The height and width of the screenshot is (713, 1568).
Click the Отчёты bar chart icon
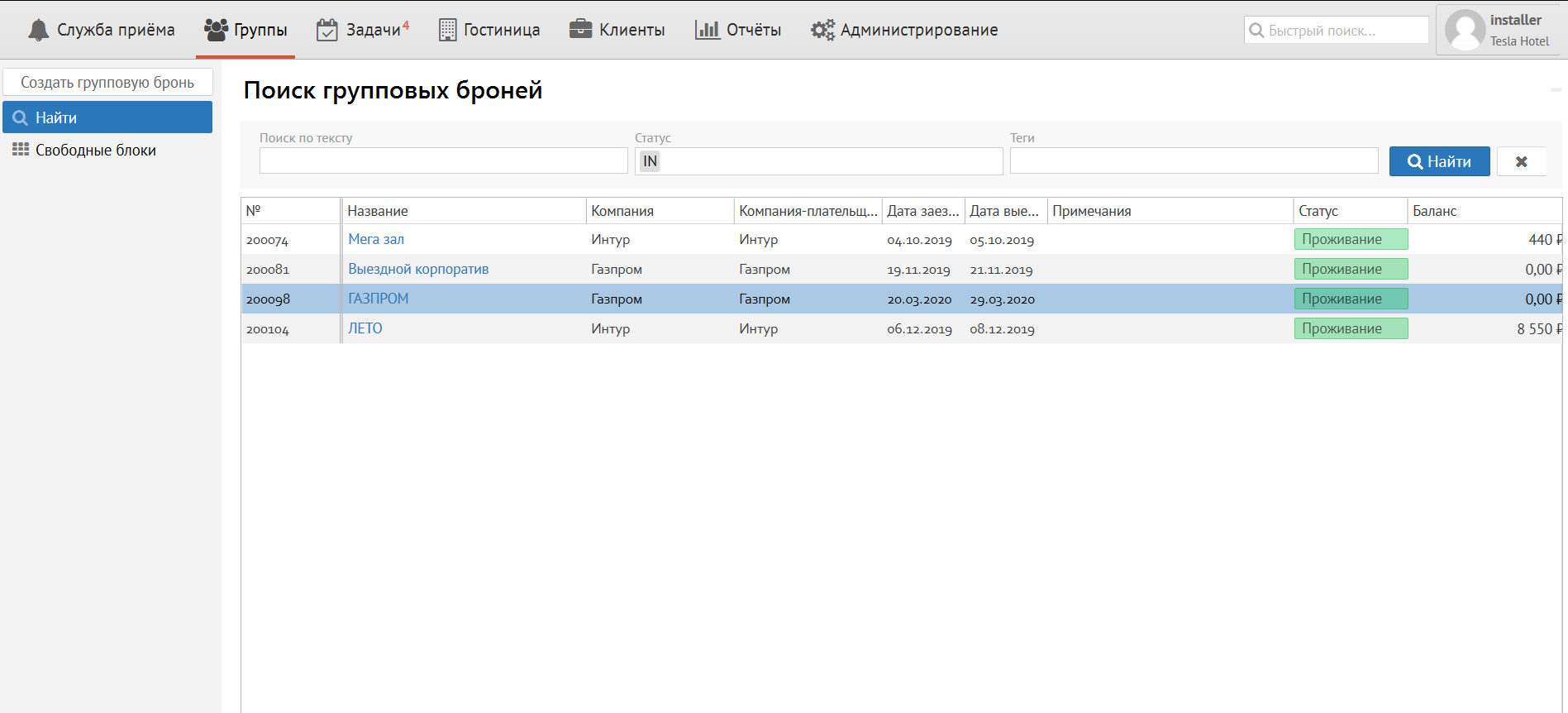click(707, 30)
